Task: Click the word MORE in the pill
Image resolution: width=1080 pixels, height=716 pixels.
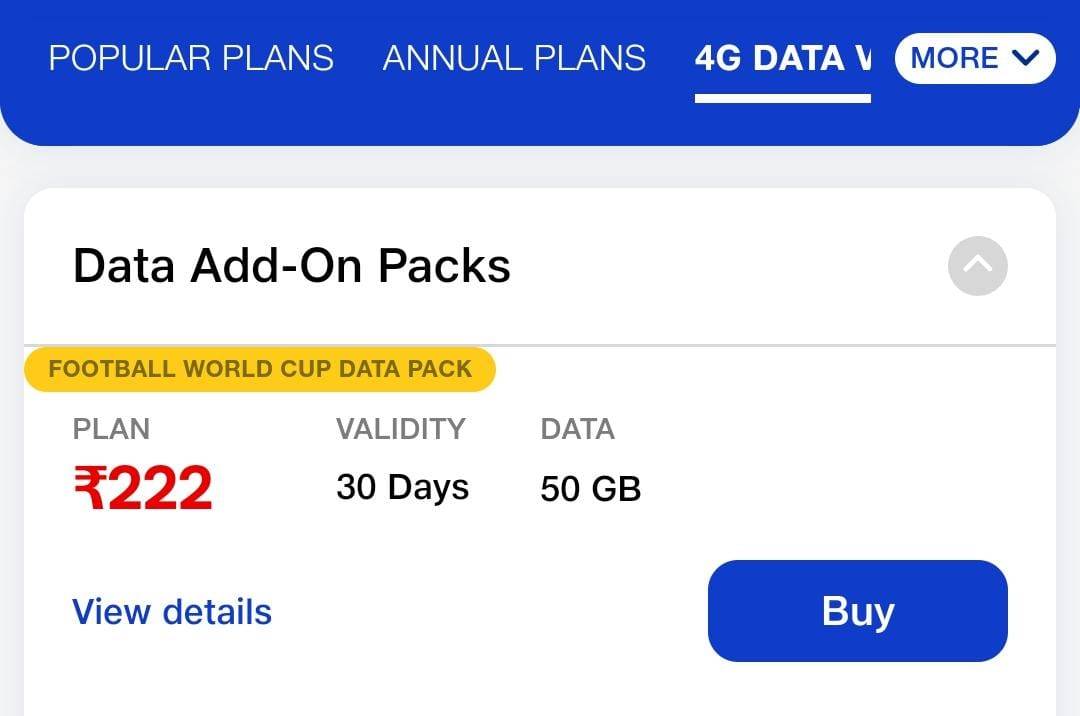Action: click(x=954, y=58)
